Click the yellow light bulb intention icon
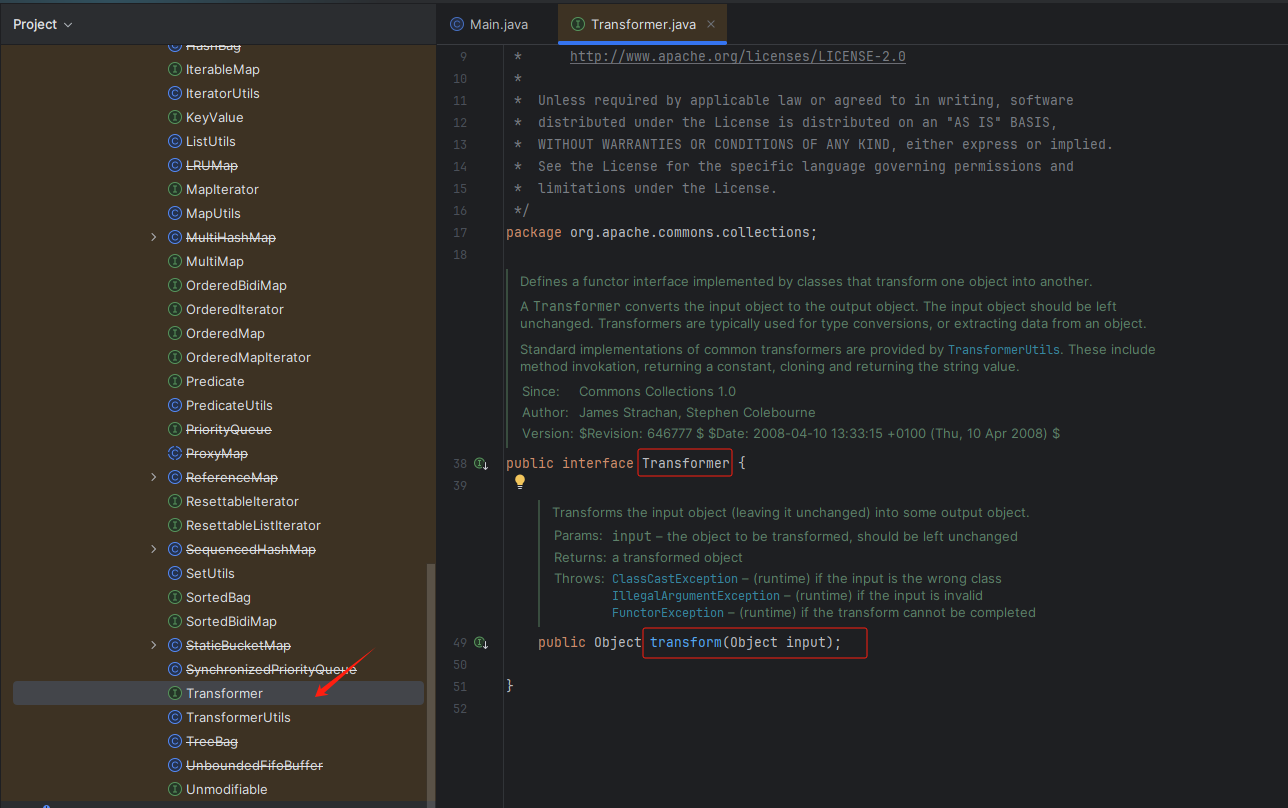 (520, 481)
